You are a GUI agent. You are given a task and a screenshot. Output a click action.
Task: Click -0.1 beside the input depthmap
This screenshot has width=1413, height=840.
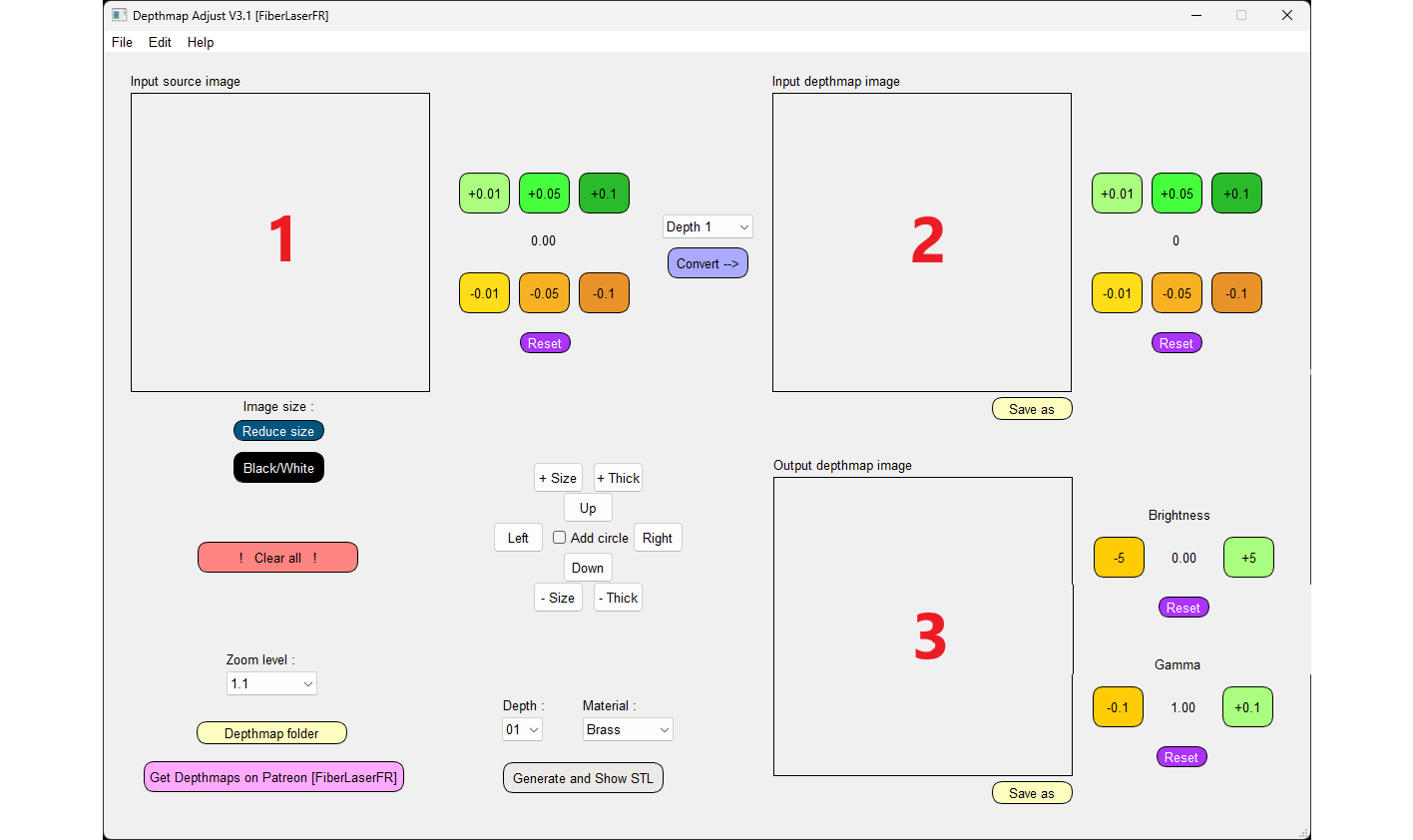pyautogui.click(x=1236, y=293)
